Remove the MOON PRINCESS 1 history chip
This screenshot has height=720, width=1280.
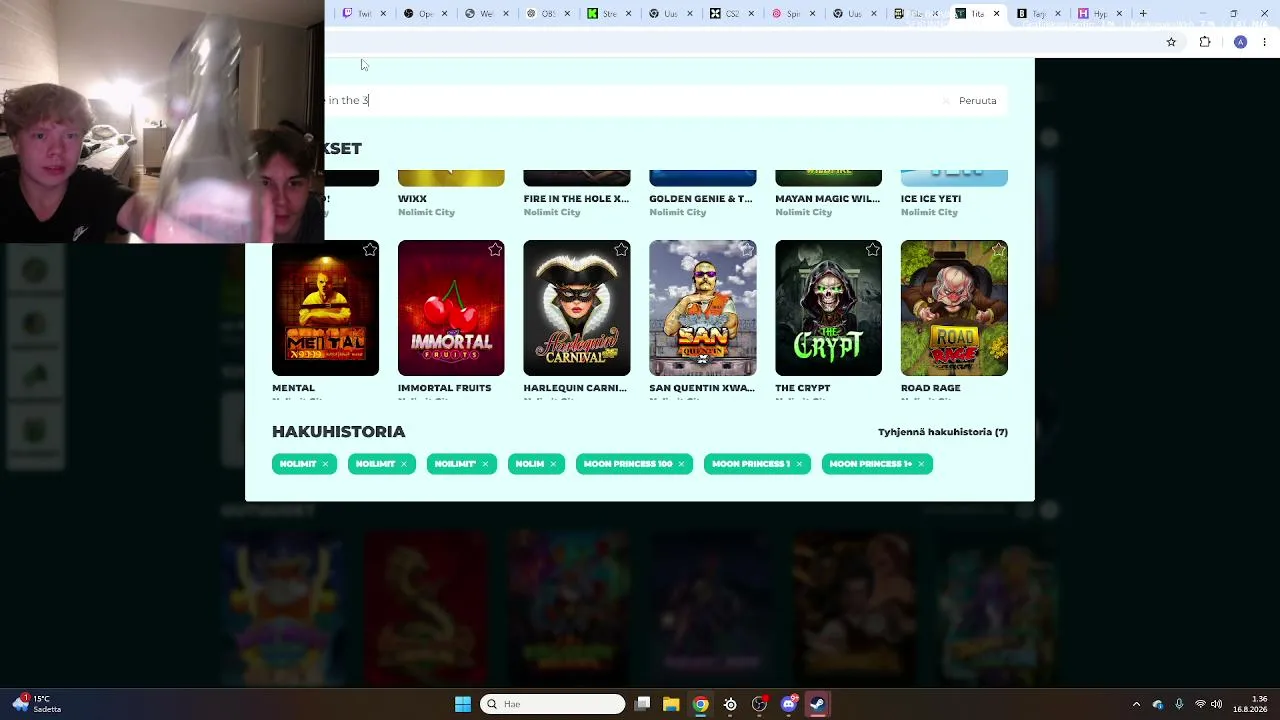click(799, 464)
